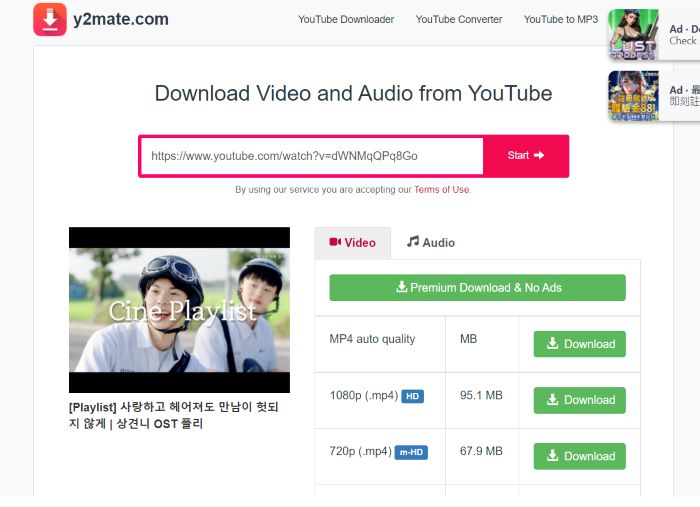The width and height of the screenshot is (700, 507).
Task: Click the pink Start button
Action: click(x=526, y=156)
